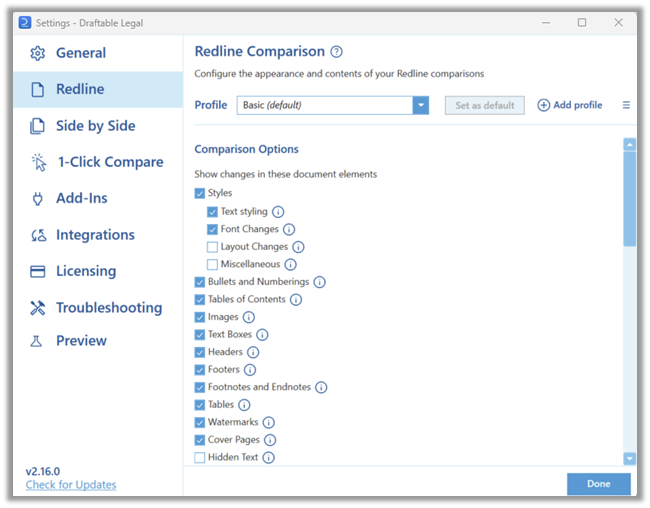Click the scrollbar up arrow
650x508 pixels.
[630, 144]
